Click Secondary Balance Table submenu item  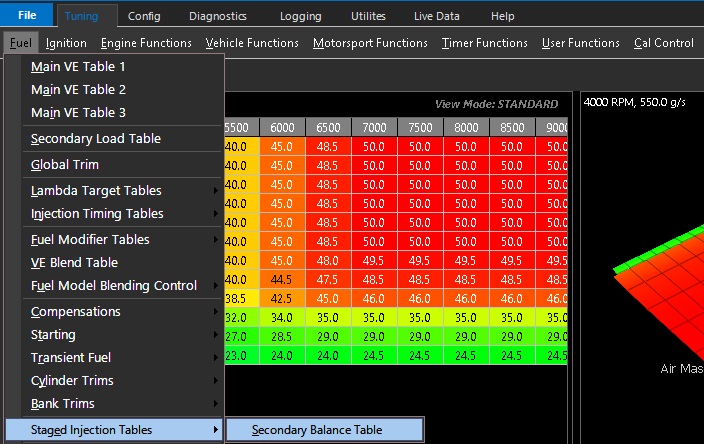click(x=317, y=430)
